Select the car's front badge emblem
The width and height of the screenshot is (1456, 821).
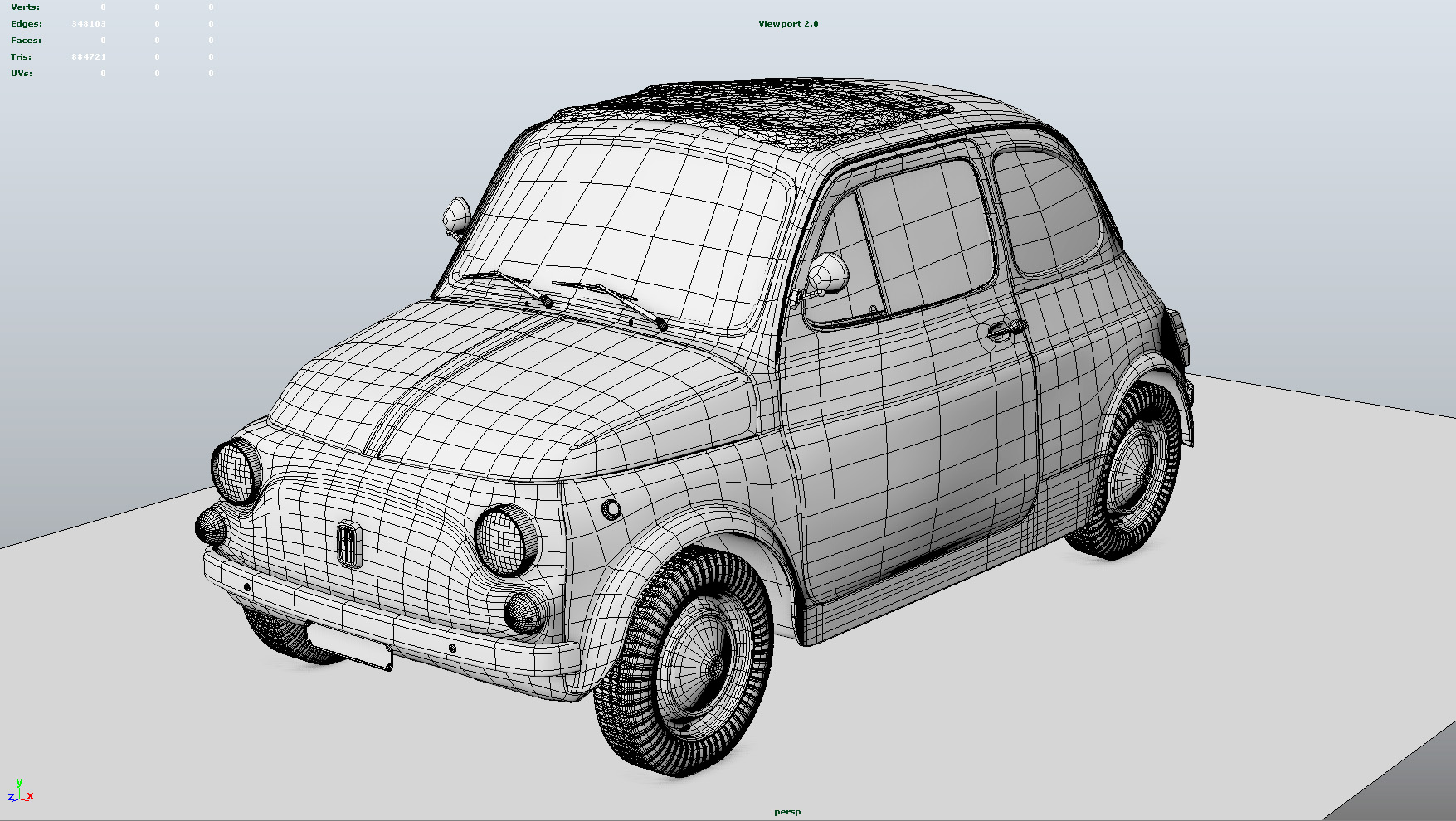pyautogui.click(x=349, y=543)
